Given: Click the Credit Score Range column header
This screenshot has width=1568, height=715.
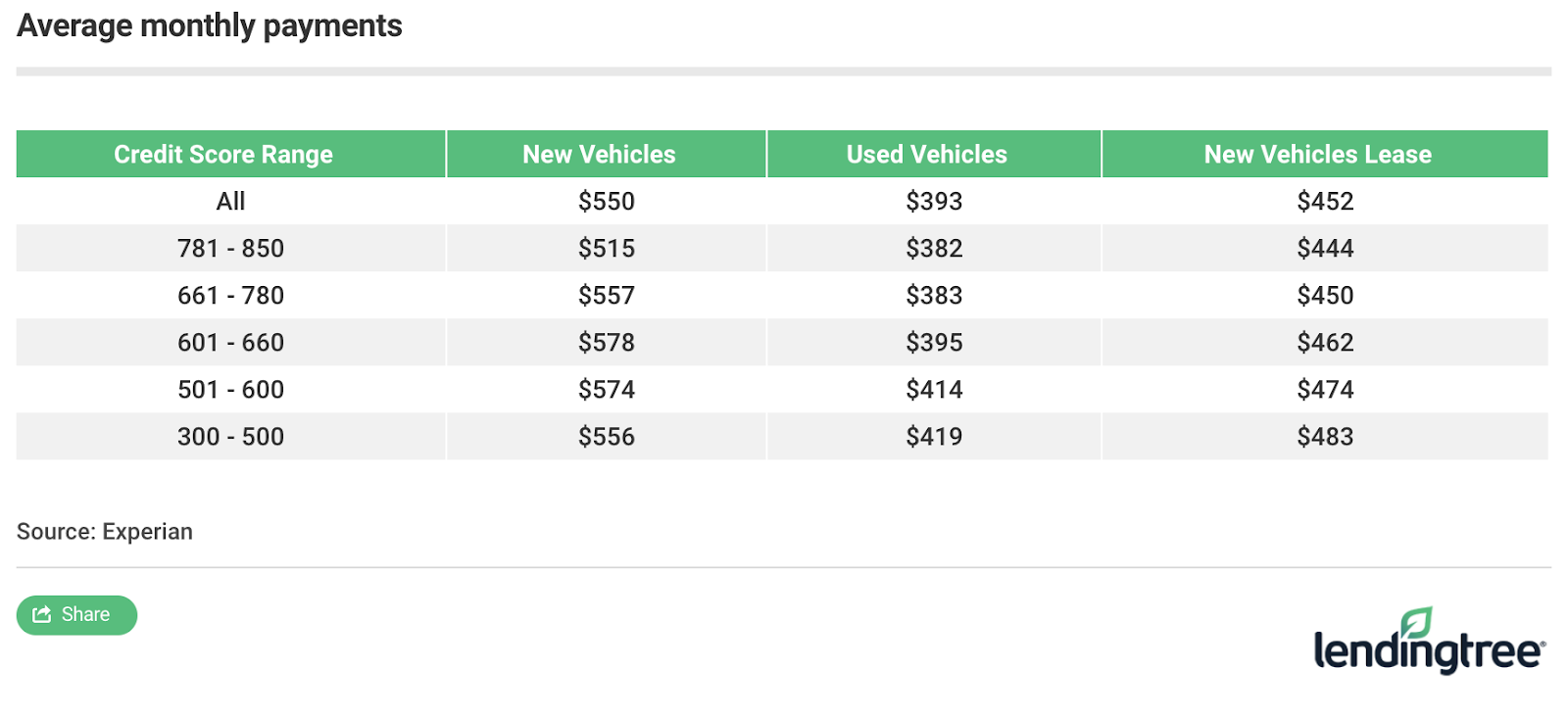Looking at the screenshot, I should [223, 155].
